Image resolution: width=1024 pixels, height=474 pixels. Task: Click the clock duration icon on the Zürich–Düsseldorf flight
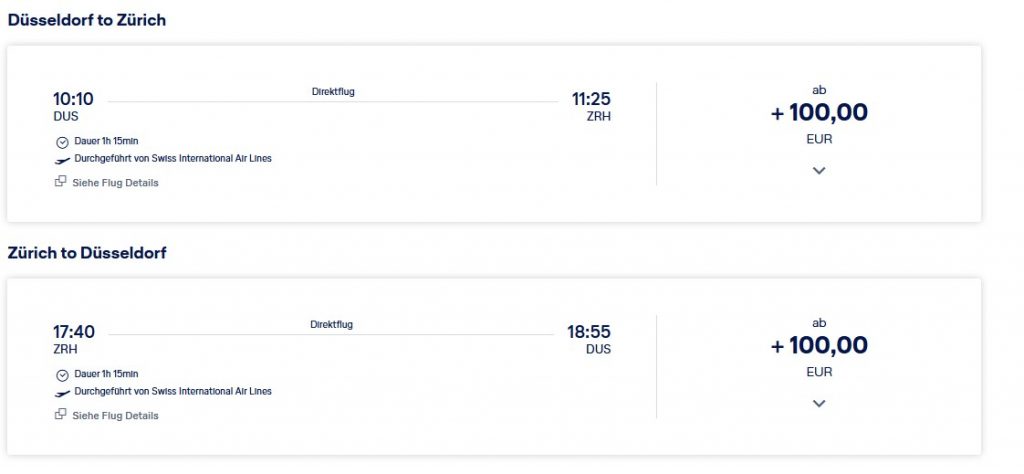click(x=62, y=375)
